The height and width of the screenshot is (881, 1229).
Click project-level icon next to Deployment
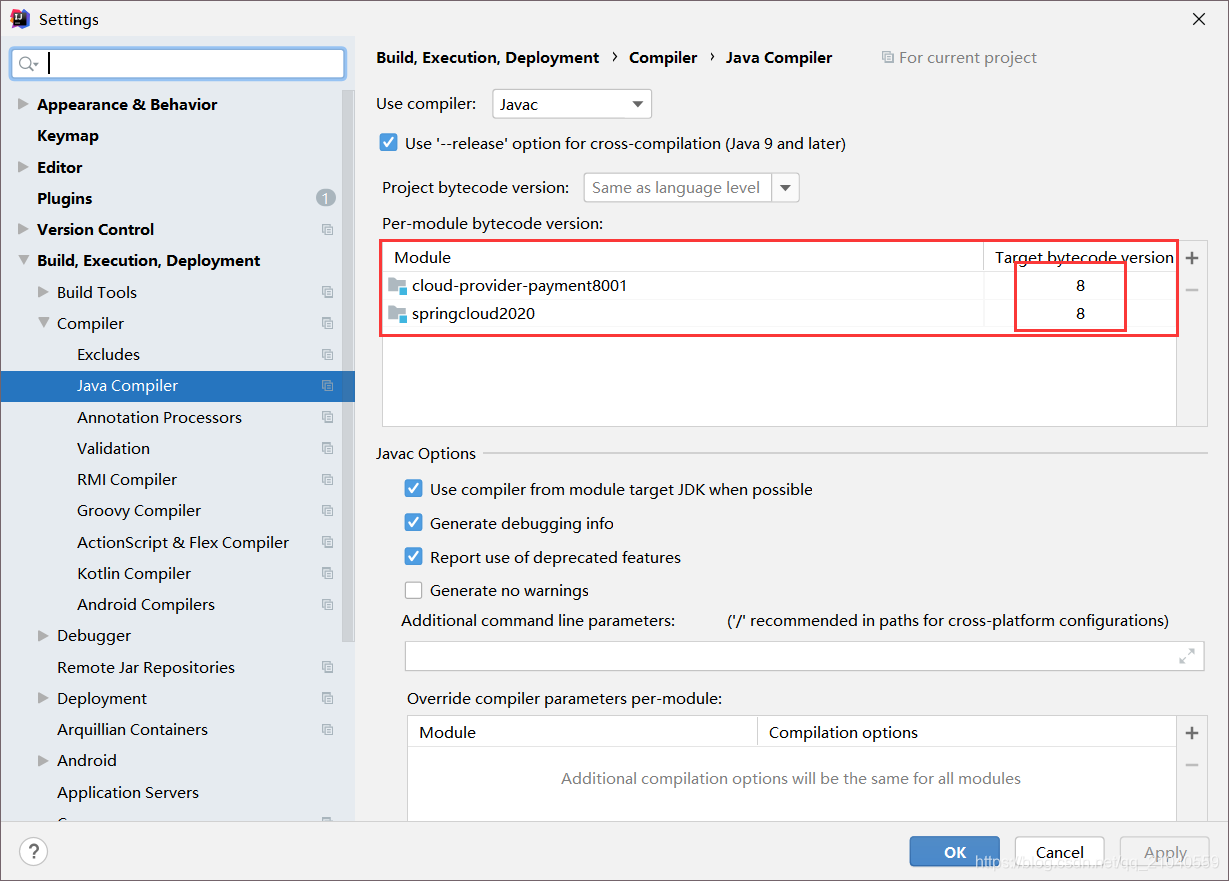pos(327,698)
